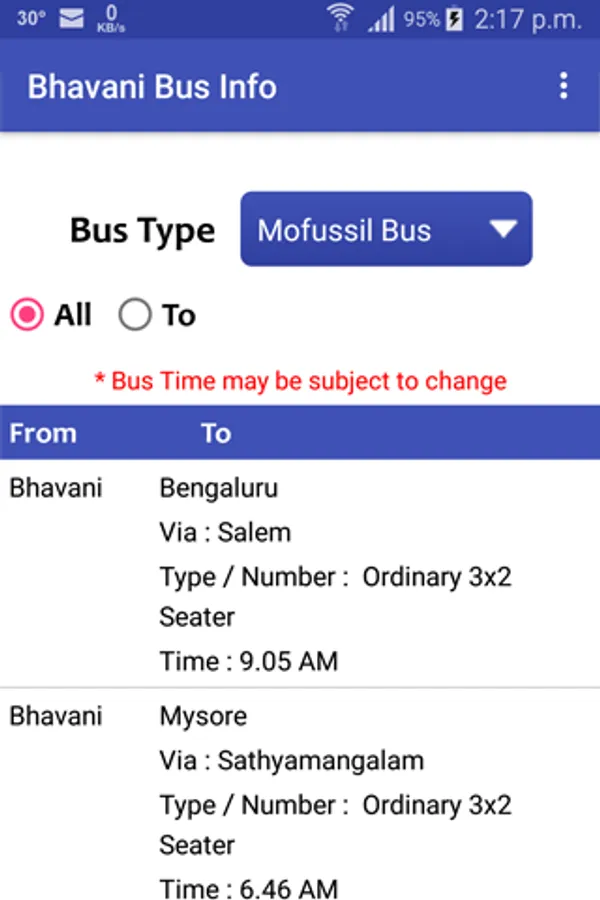Select the To radio button
600x900 pixels.
tap(135, 316)
